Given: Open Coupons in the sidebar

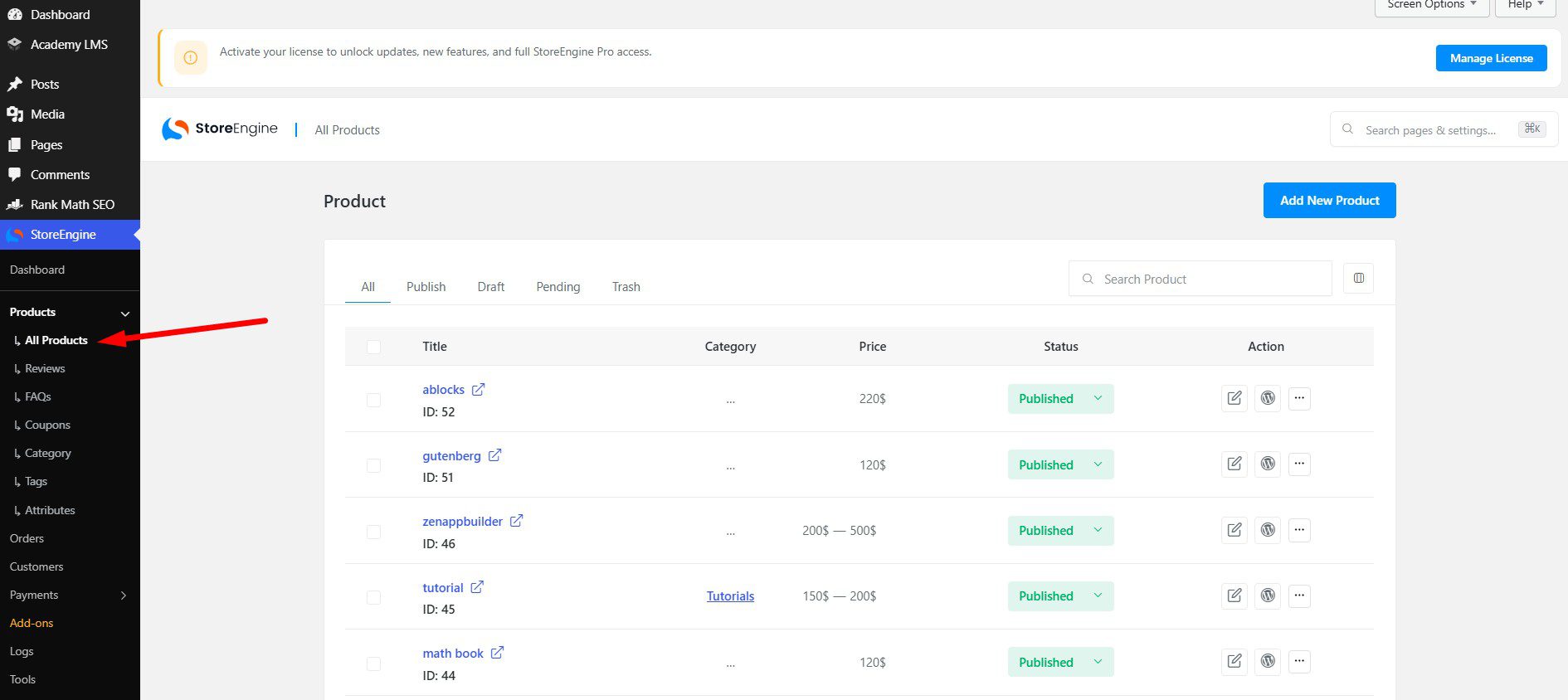Looking at the screenshot, I should (47, 425).
